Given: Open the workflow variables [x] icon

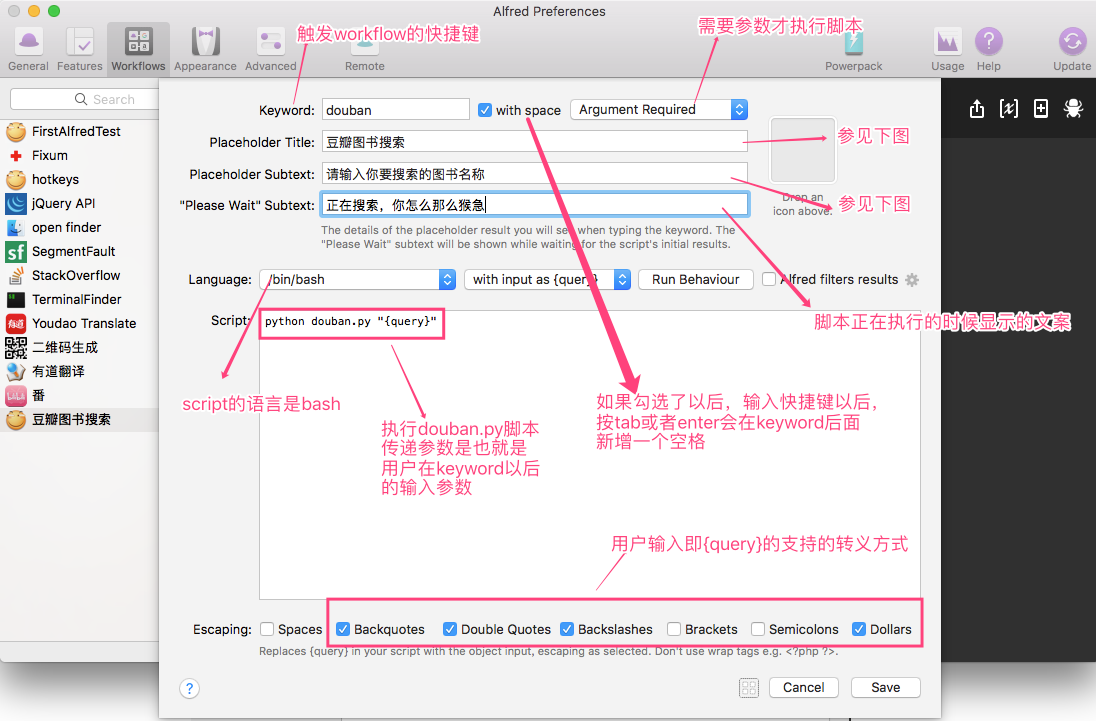Looking at the screenshot, I should click(1009, 108).
